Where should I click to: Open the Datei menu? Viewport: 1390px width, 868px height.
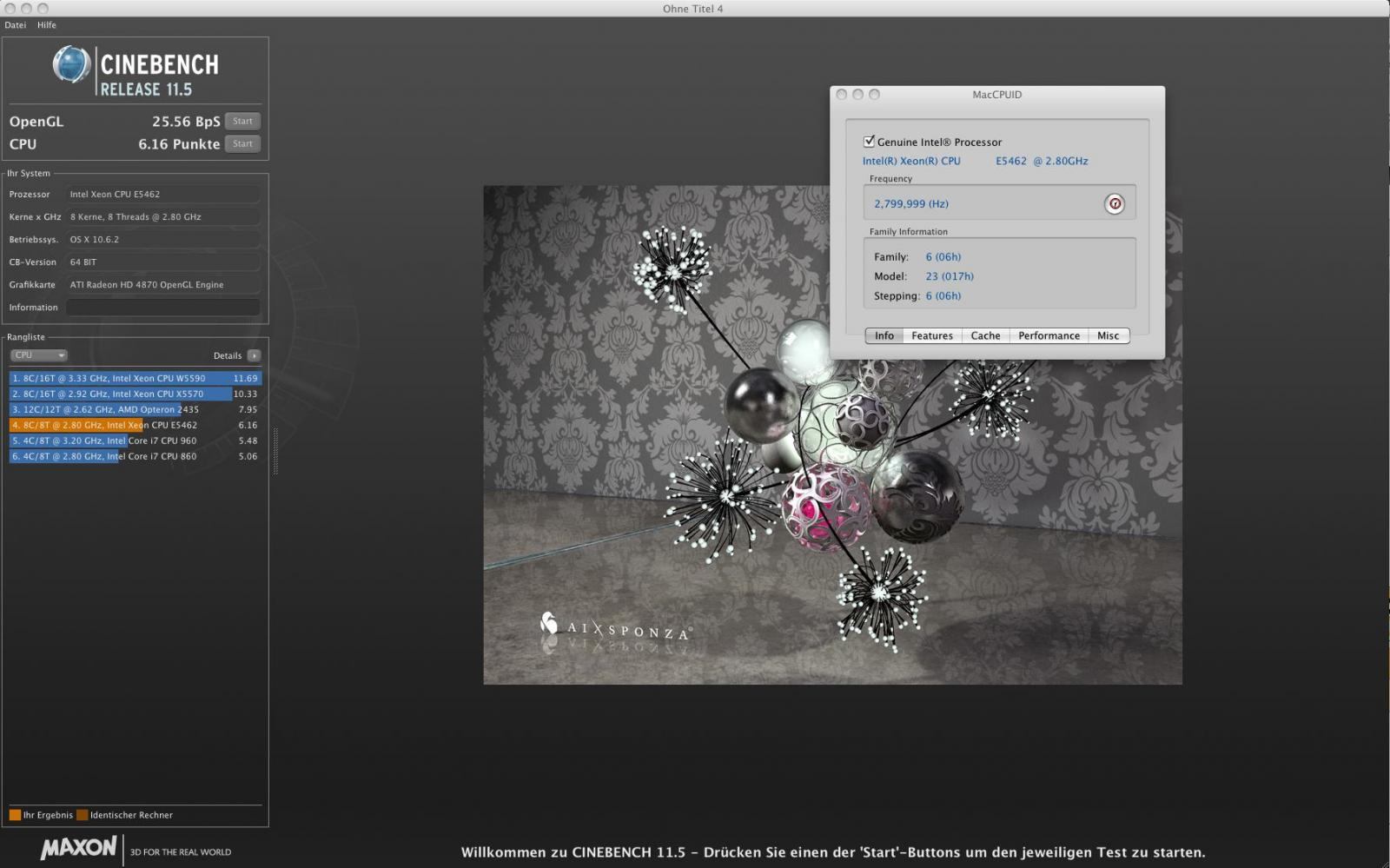[x=16, y=25]
